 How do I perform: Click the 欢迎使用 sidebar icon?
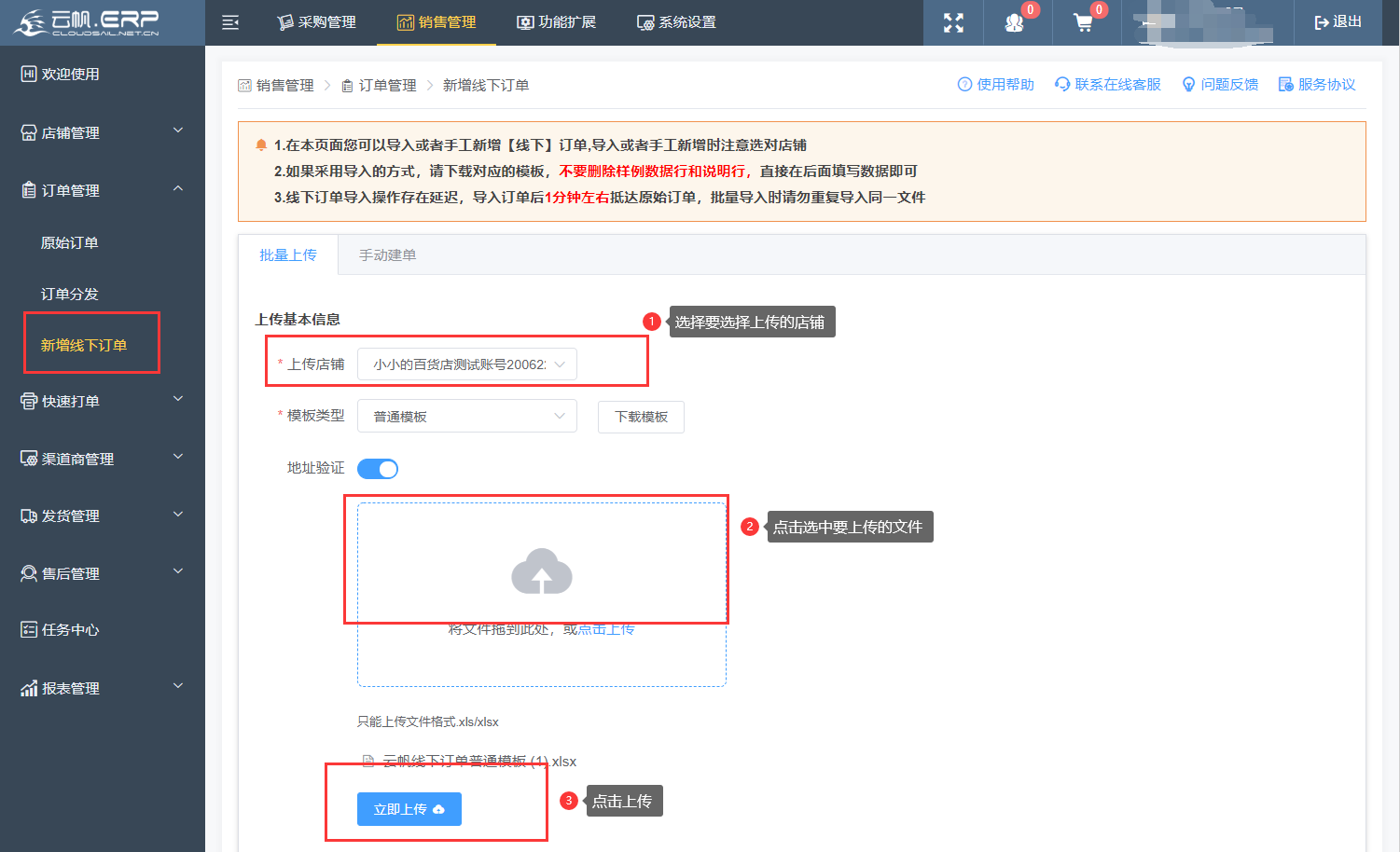coord(29,74)
